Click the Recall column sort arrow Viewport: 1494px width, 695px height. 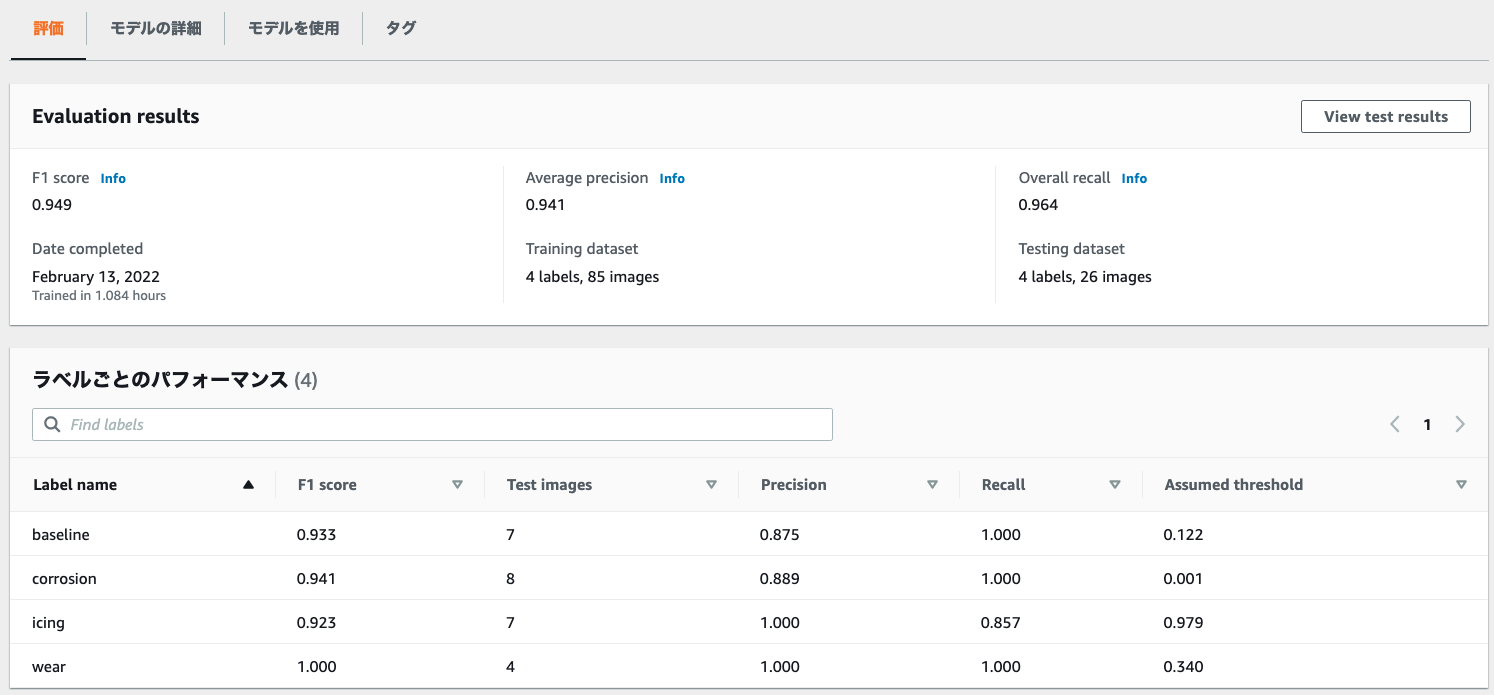[x=1115, y=485]
